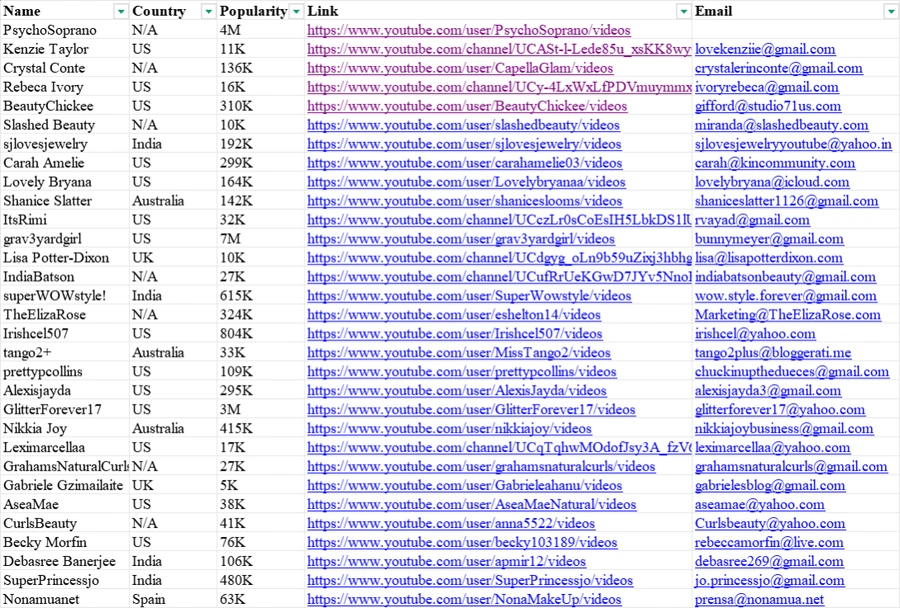Open the SuperWowstyle YouTube videos link
The width and height of the screenshot is (900, 608).
pos(469,296)
